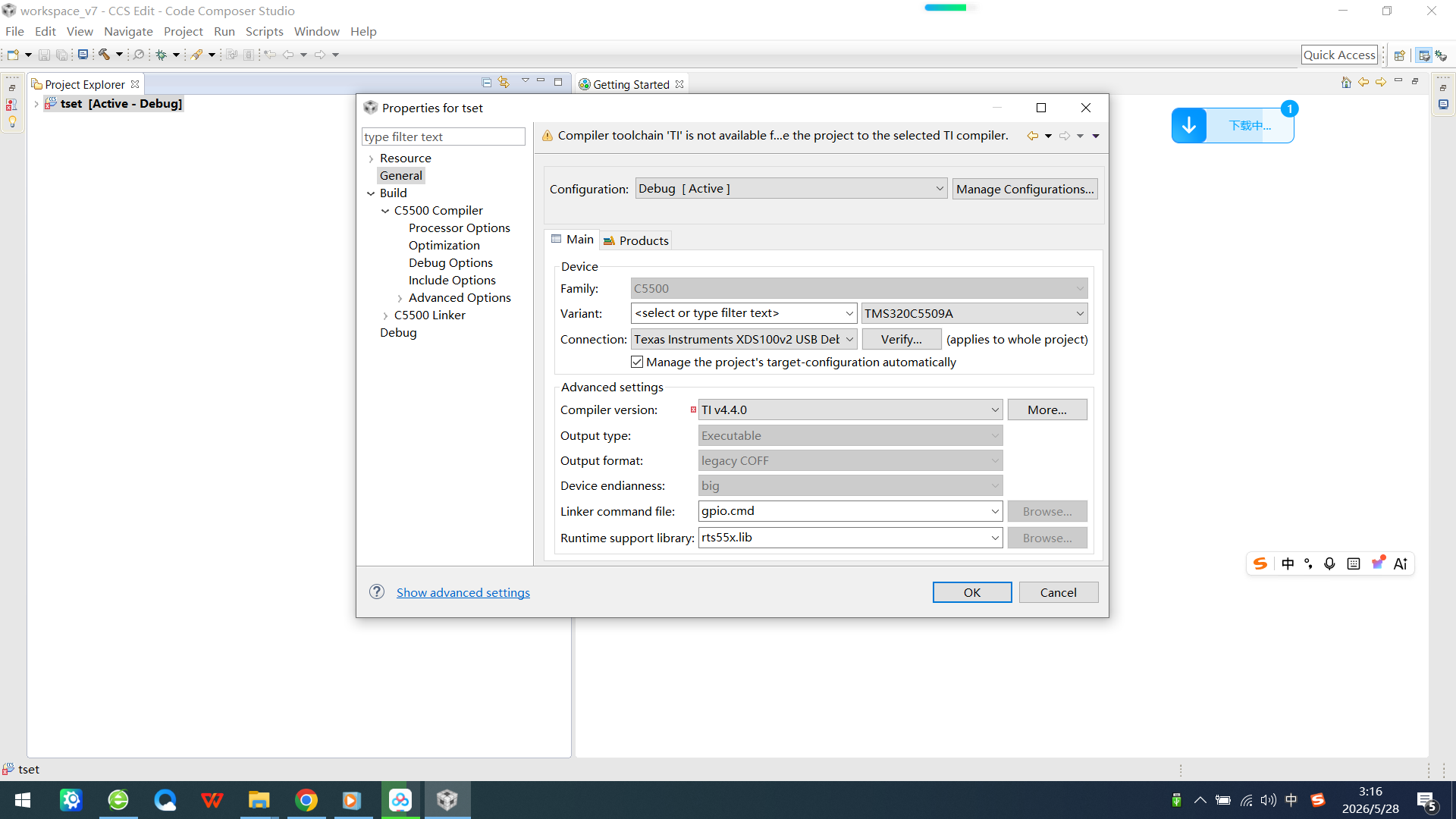This screenshot has height=819, width=1456.
Task: Click the OK button
Action: coord(972,592)
